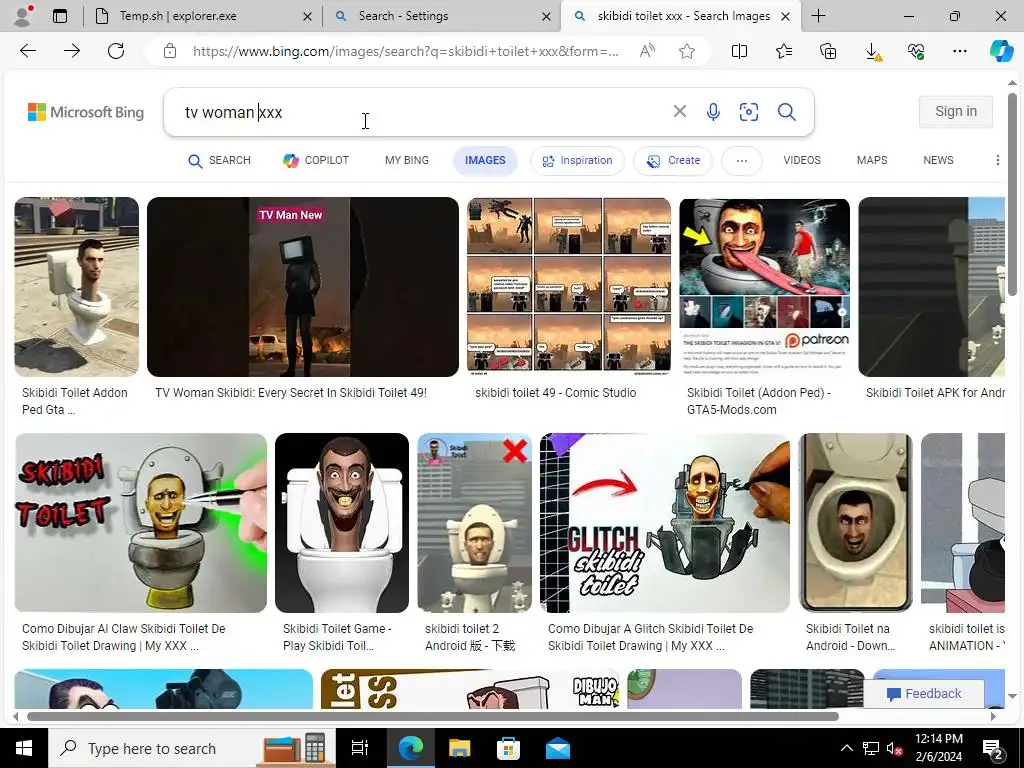Open the Copilot sidebar icon
Screen dimensions: 1024x768
(1001, 51)
